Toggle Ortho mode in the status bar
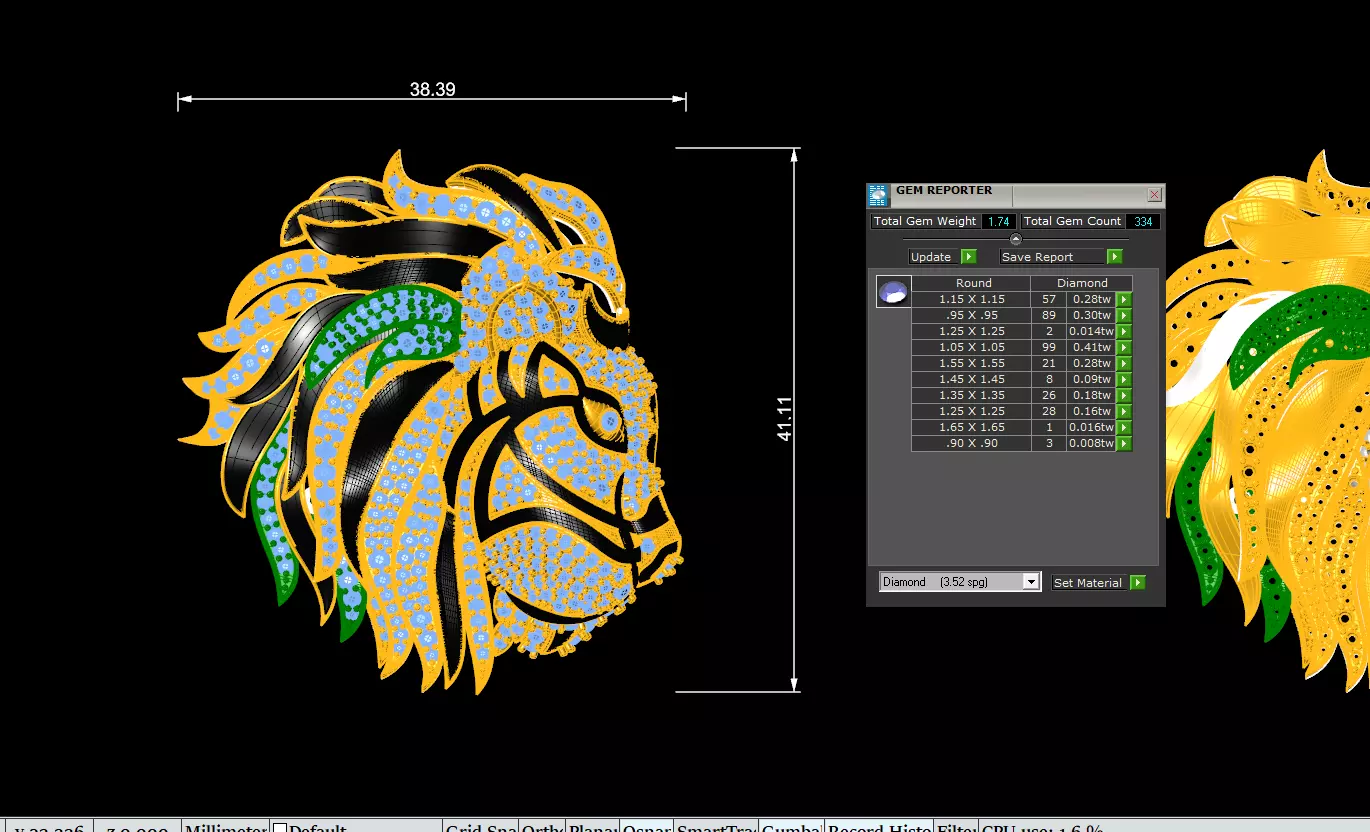The height and width of the screenshot is (832, 1370). pyautogui.click(x=542, y=827)
